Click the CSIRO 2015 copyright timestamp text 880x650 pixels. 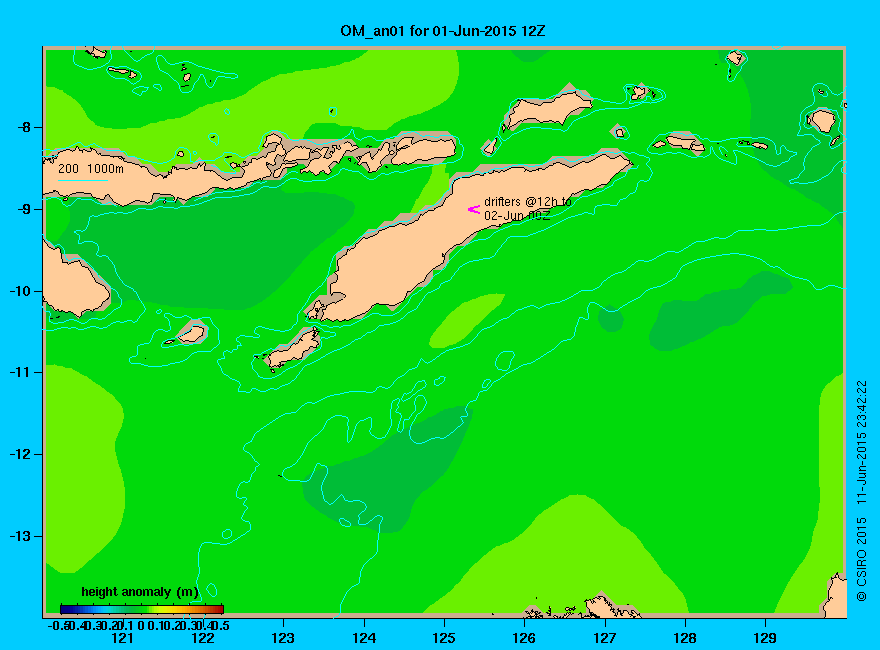[x=861, y=491]
